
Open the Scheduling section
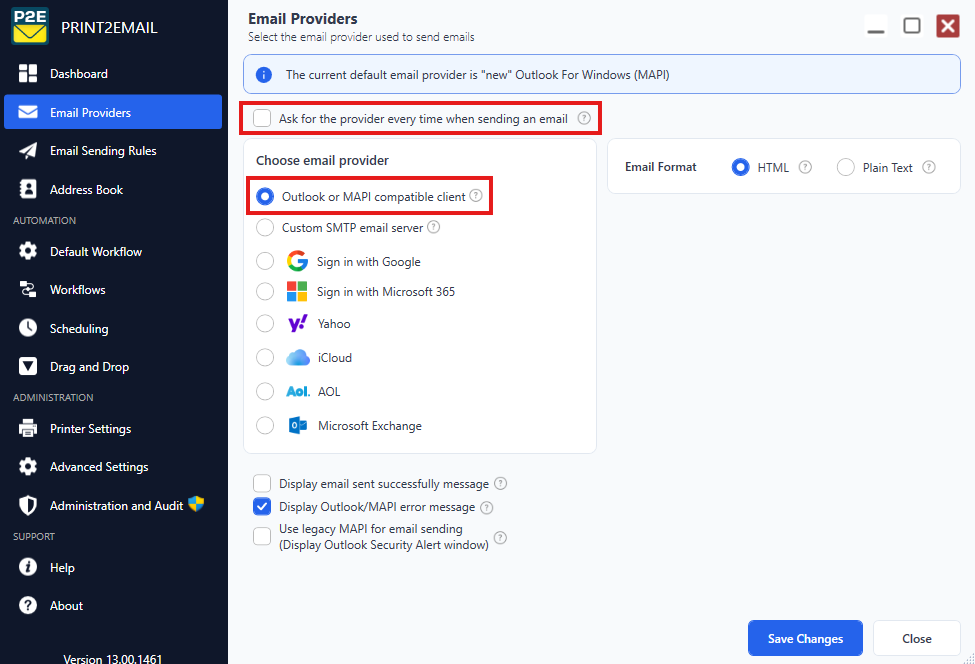(113, 328)
